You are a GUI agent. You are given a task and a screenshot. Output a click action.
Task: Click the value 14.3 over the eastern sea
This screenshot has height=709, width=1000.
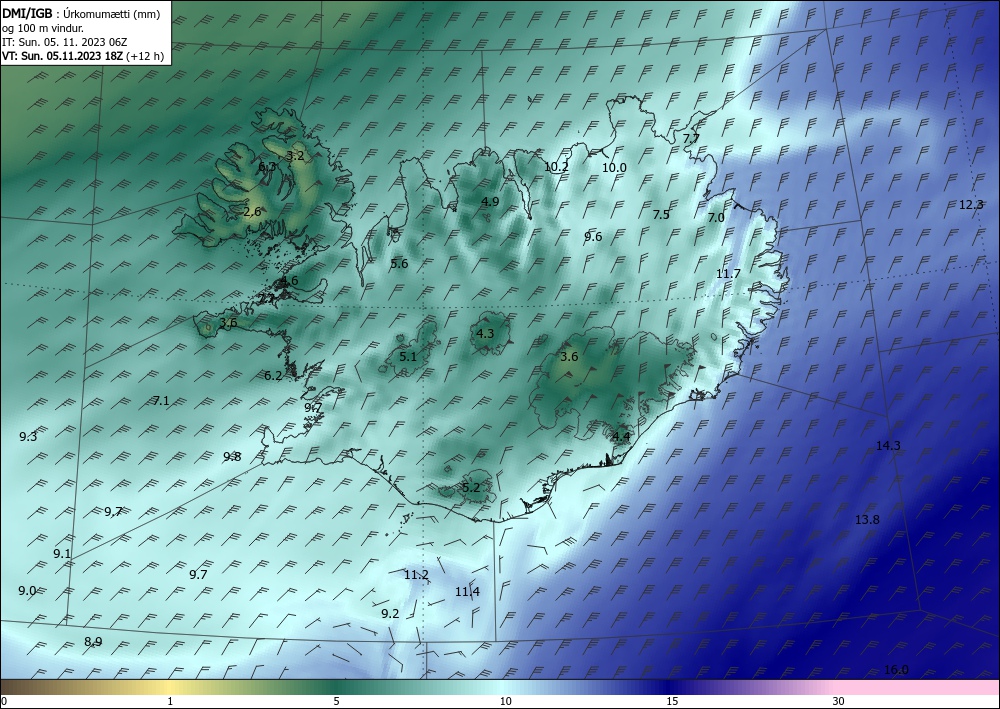pos(888,446)
